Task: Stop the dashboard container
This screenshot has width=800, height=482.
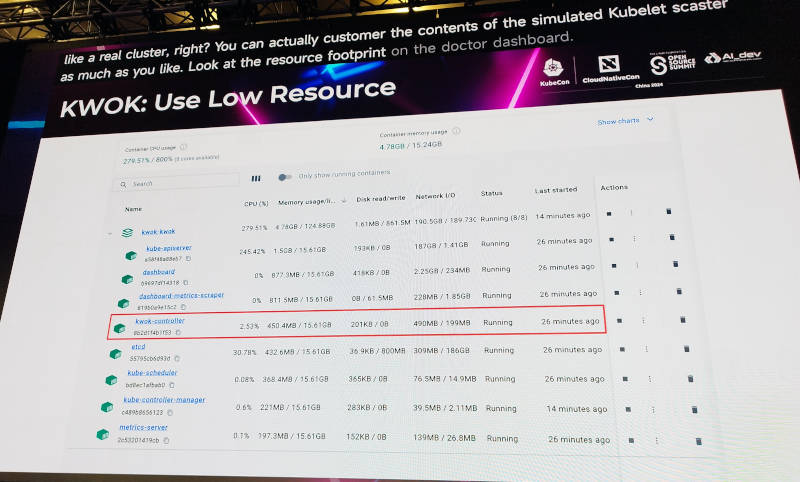Action: [614, 266]
